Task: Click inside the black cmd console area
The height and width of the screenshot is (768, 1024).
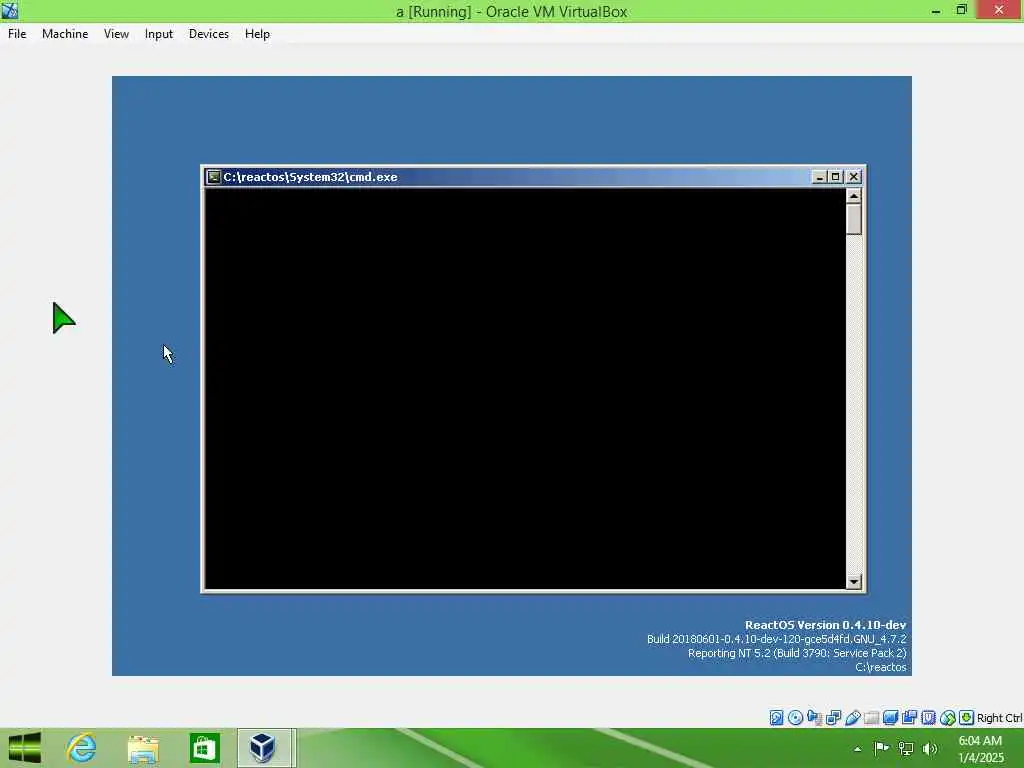Action: [525, 389]
